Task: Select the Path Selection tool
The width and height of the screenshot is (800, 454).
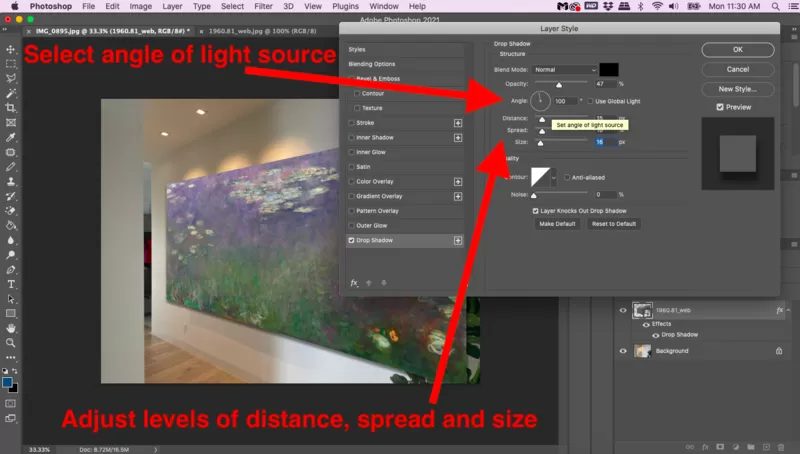Action: pos(11,299)
